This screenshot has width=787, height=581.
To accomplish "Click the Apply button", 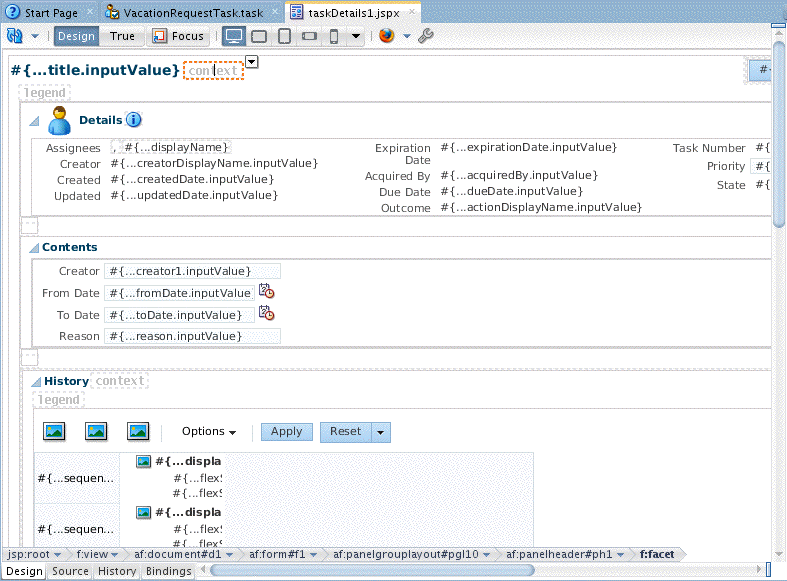I will click(x=287, y=432).
